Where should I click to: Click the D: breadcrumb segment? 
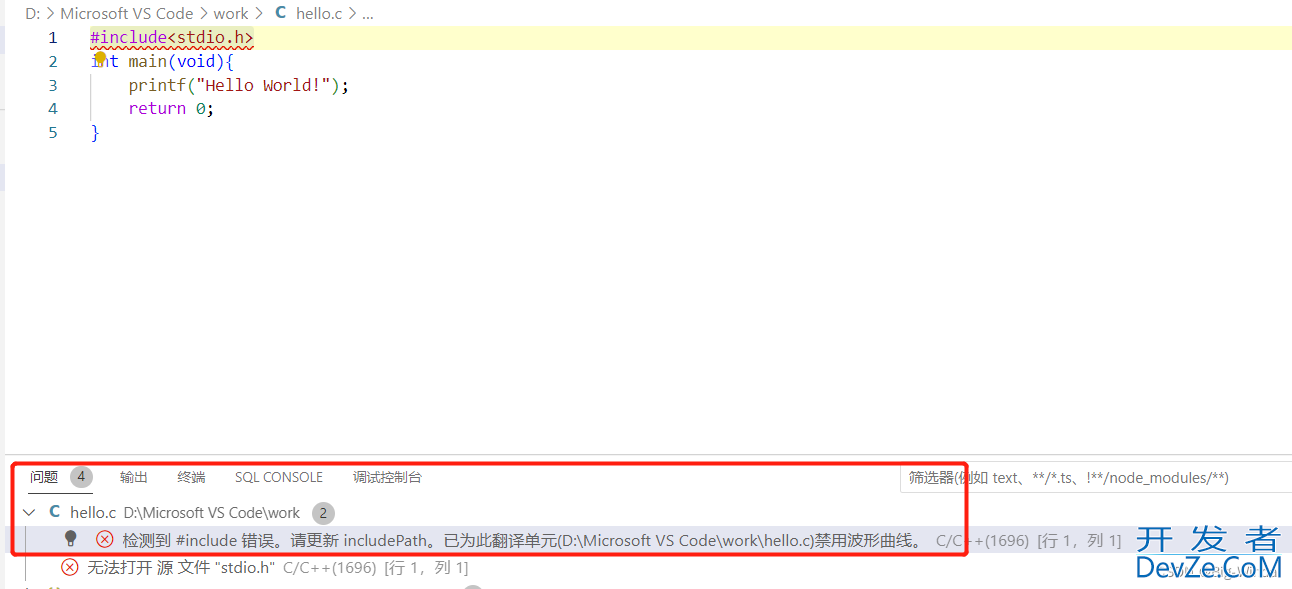pos(32,13)
